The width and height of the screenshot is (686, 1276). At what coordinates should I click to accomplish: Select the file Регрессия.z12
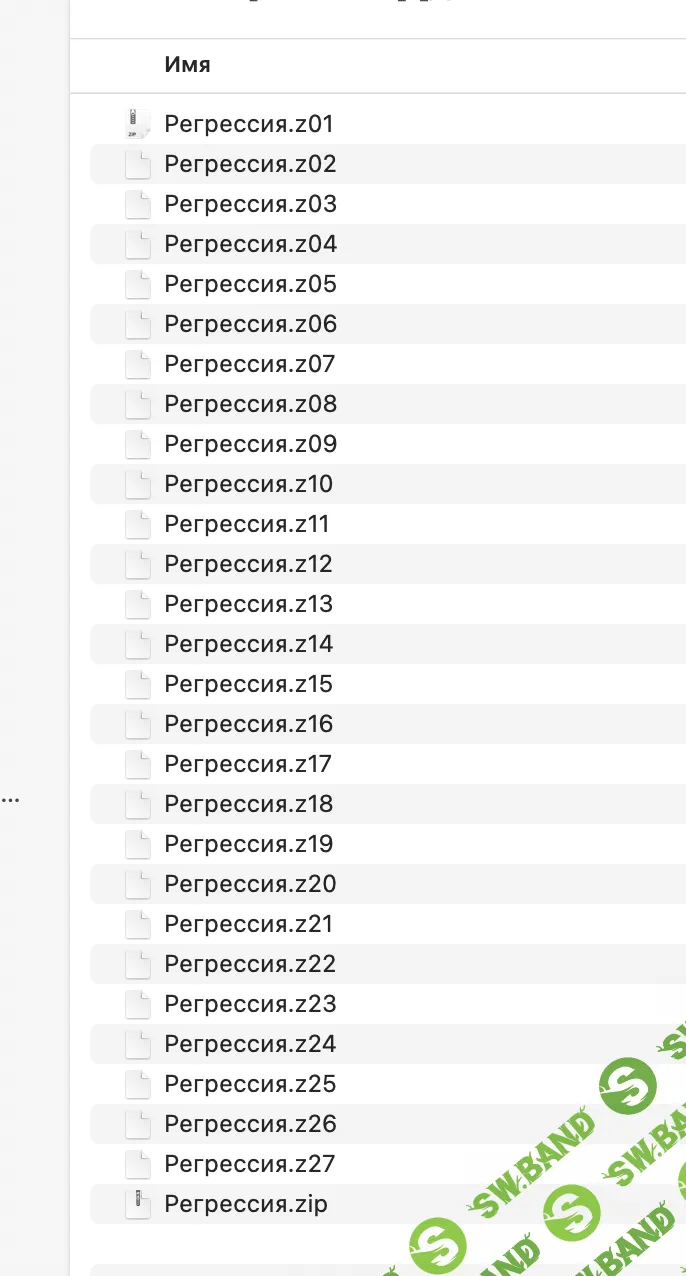click(x=248, y=564)
